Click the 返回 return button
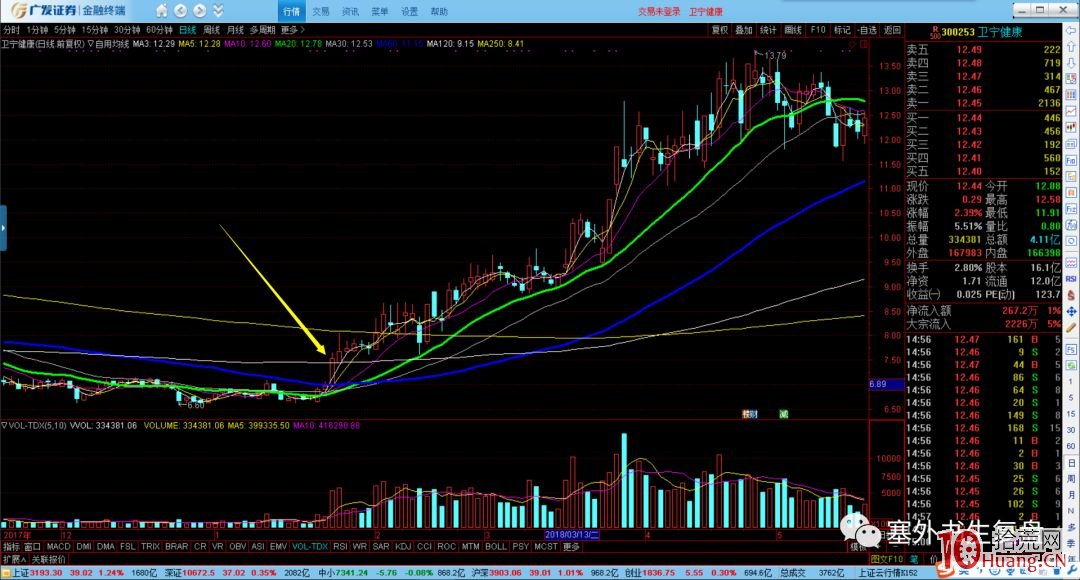Image resolution: width=1080 pixels, height=580 pixels. pyautogui.click(x=892, y=30)
